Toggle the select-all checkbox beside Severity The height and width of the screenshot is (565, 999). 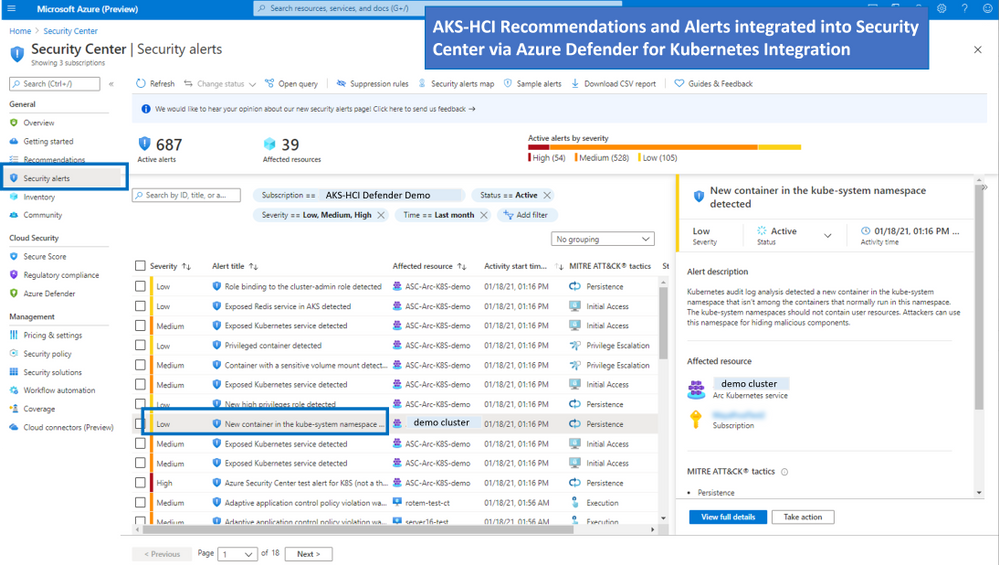pos(140,266)
